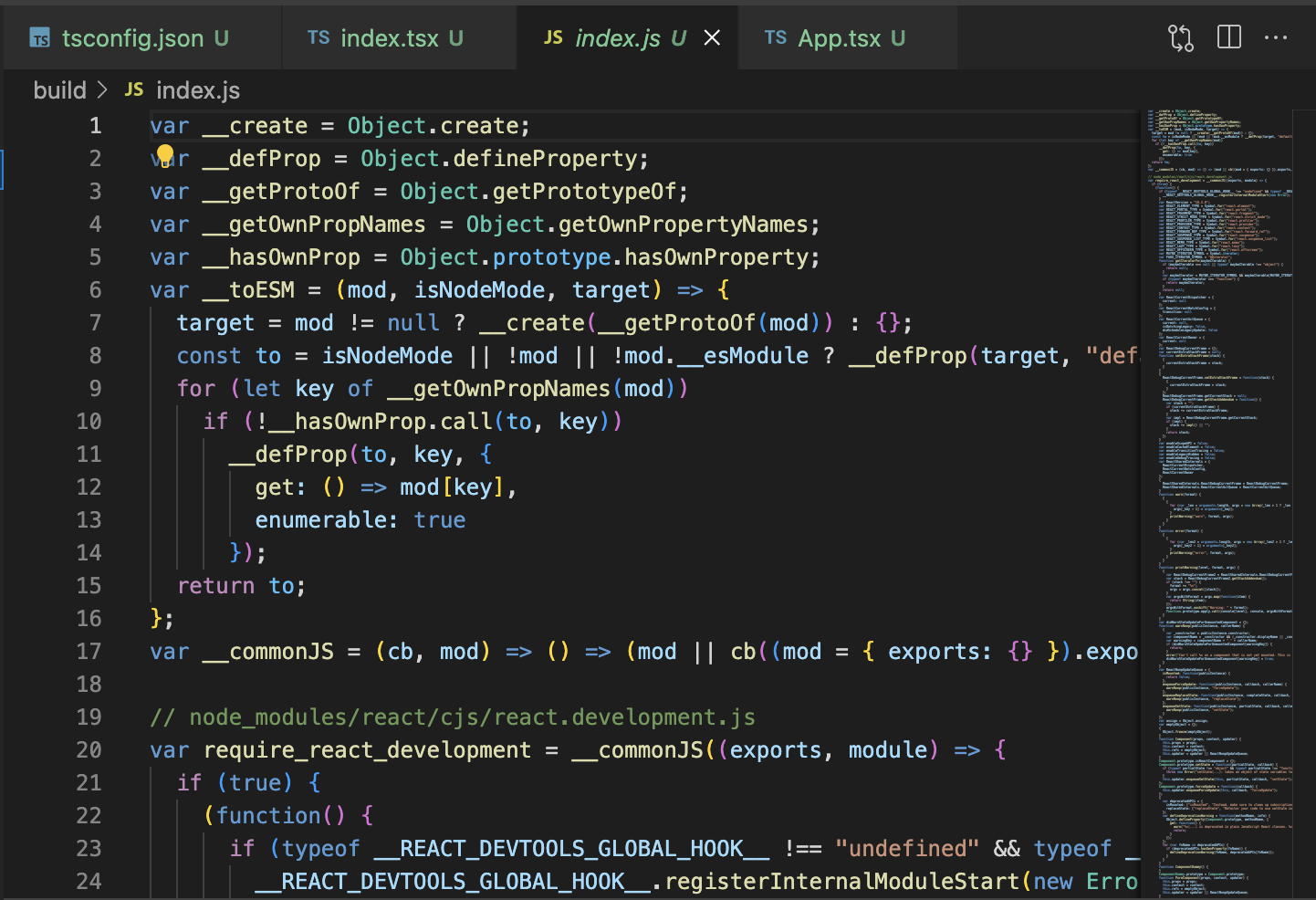Viewport: 1316px width, 900px height.
Task: Click the JSON icon on the tsconfig.json tab
Action: pos(39,38)
